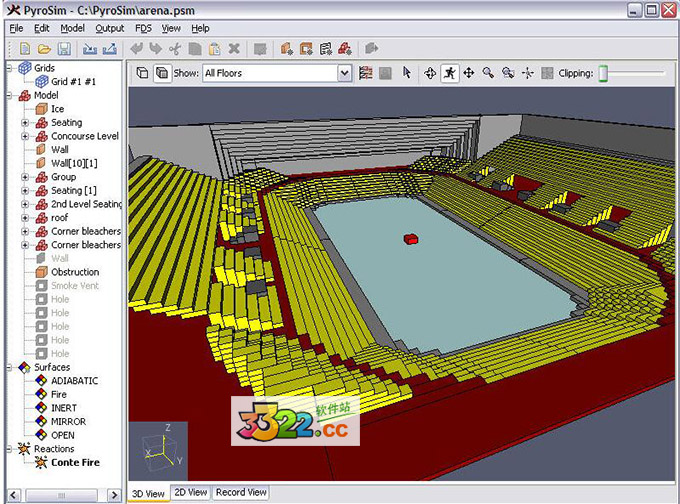The width and height of the screenshot is (680, 504).
Task: Expand the Seating [1] node
Action: click(25, 190)
